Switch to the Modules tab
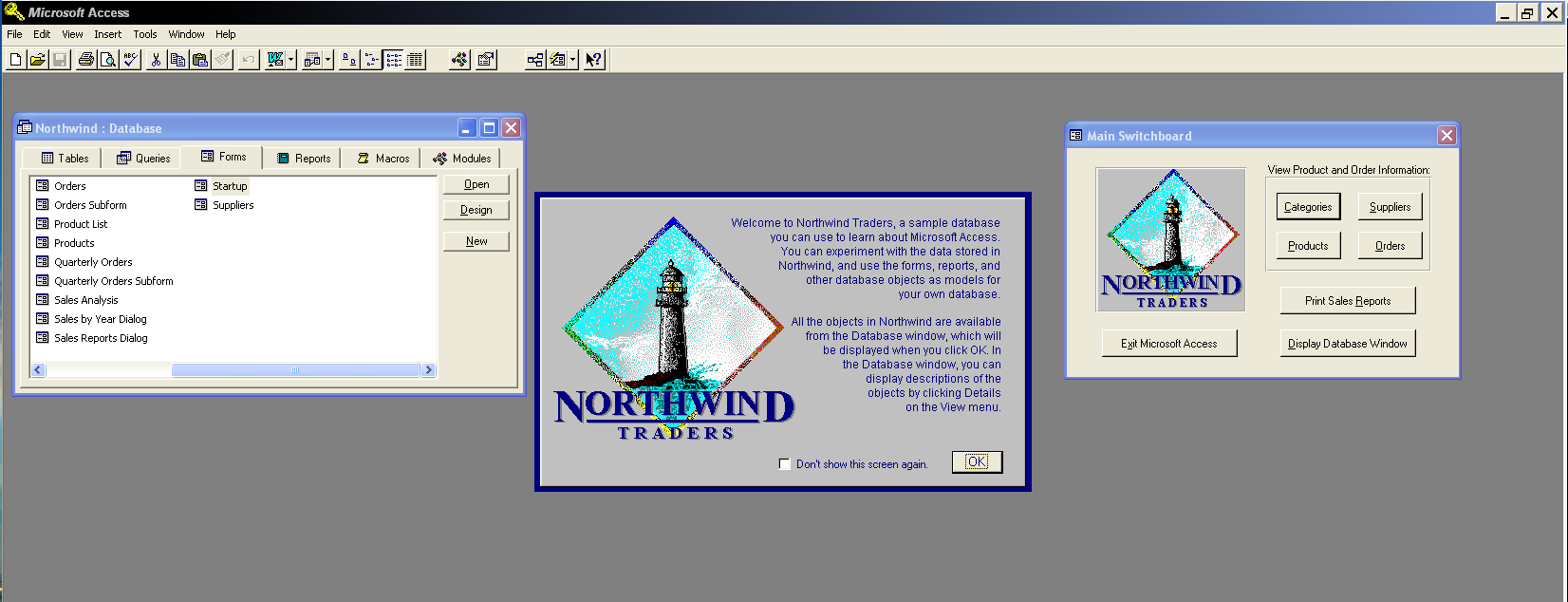Viewport: 1568px width, 602px height. click(x=461, y=159)
